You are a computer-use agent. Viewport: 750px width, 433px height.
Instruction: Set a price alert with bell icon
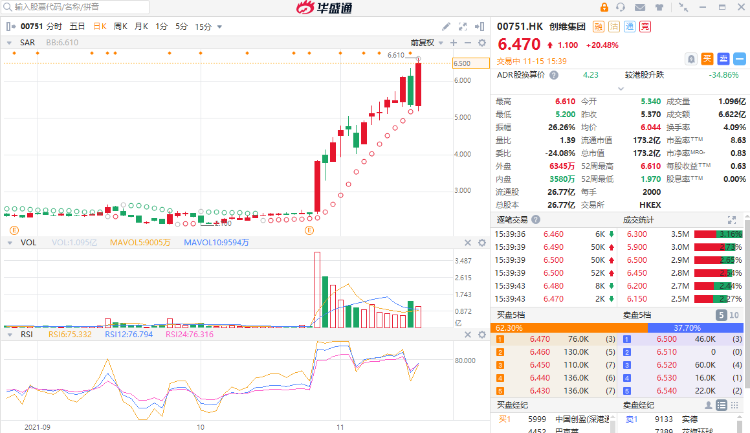691,59
